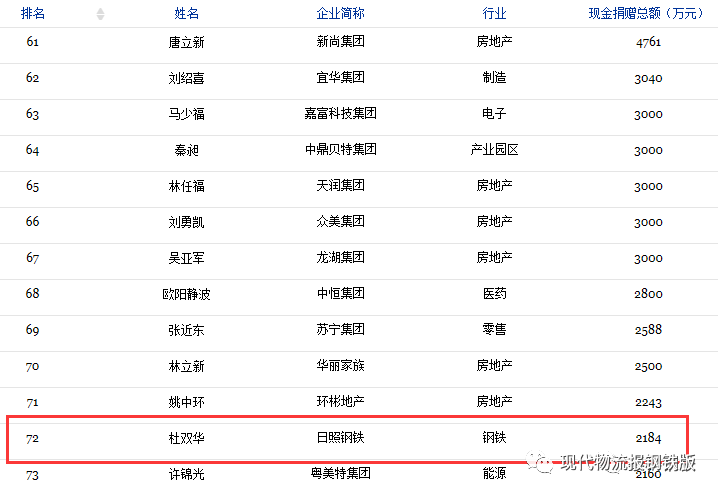This screenshot has height=494, width=718.
Task: Select the industry cell 医药
Action: coord(494,293)
